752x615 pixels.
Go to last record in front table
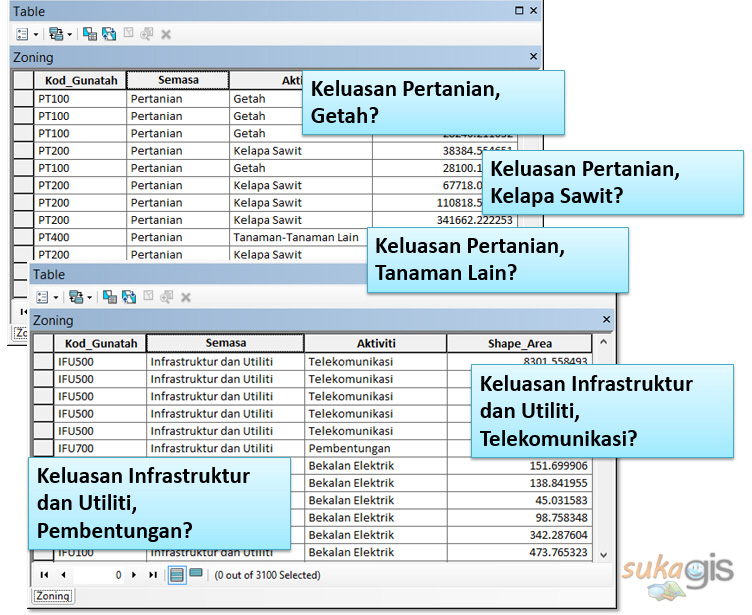coord(153,575)
